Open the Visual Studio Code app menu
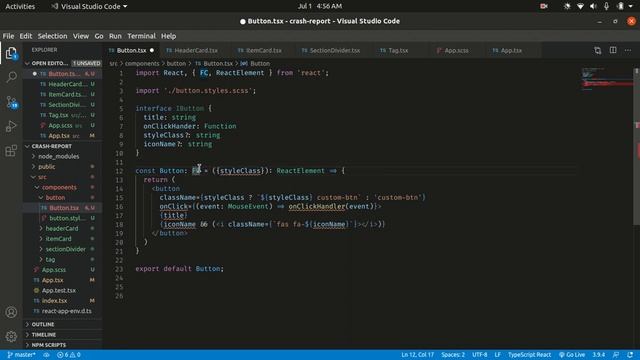640x360 pixels. pos(89,6)
